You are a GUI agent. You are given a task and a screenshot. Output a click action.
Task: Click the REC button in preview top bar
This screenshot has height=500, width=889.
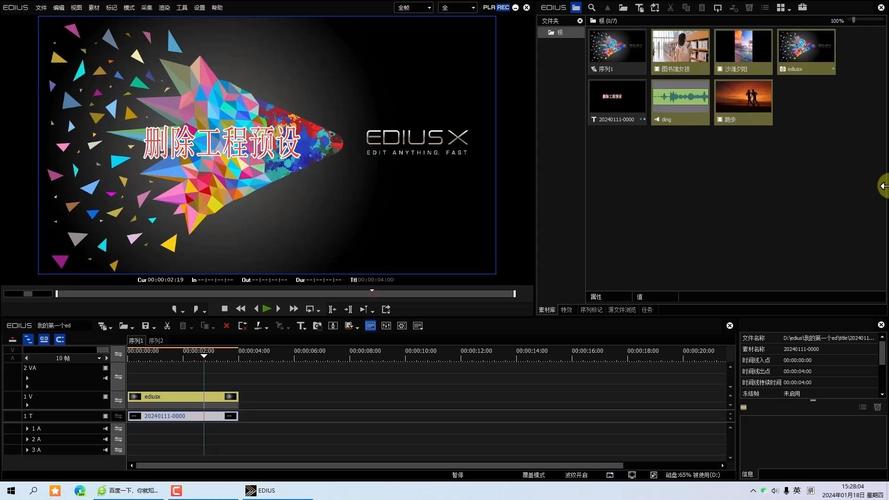(x=503, y=7)
